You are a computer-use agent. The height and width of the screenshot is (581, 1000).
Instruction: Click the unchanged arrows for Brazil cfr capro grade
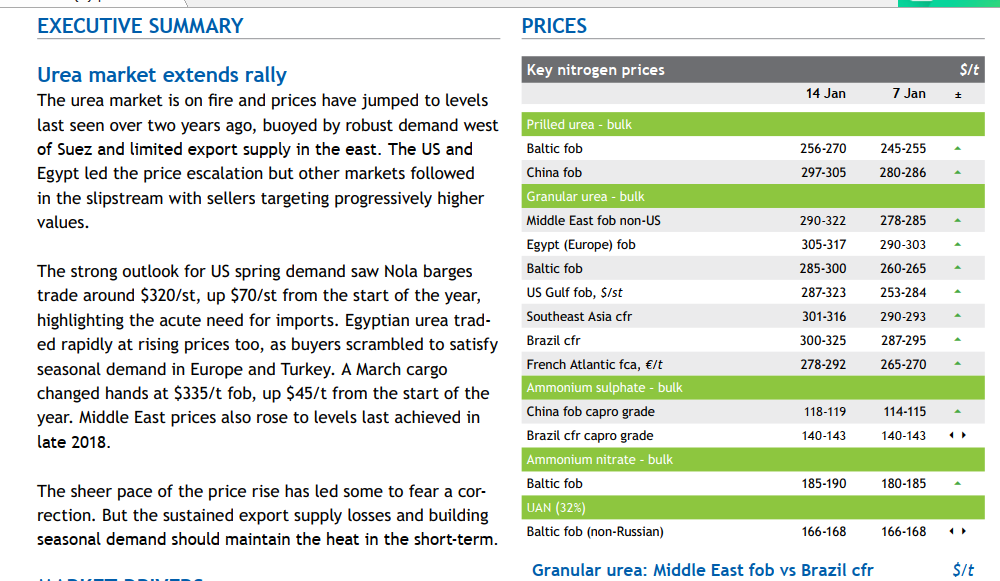[957, 435]
